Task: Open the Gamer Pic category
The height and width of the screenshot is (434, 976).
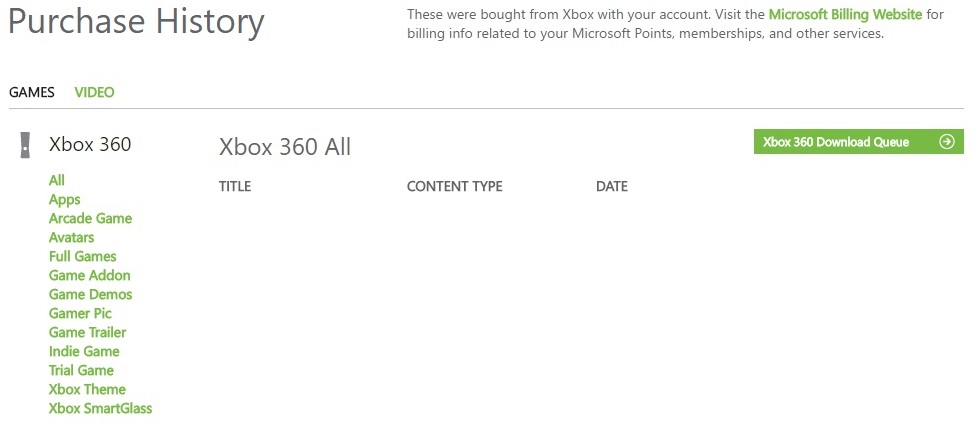Action: pyautogui.click(x=80, y=313)
